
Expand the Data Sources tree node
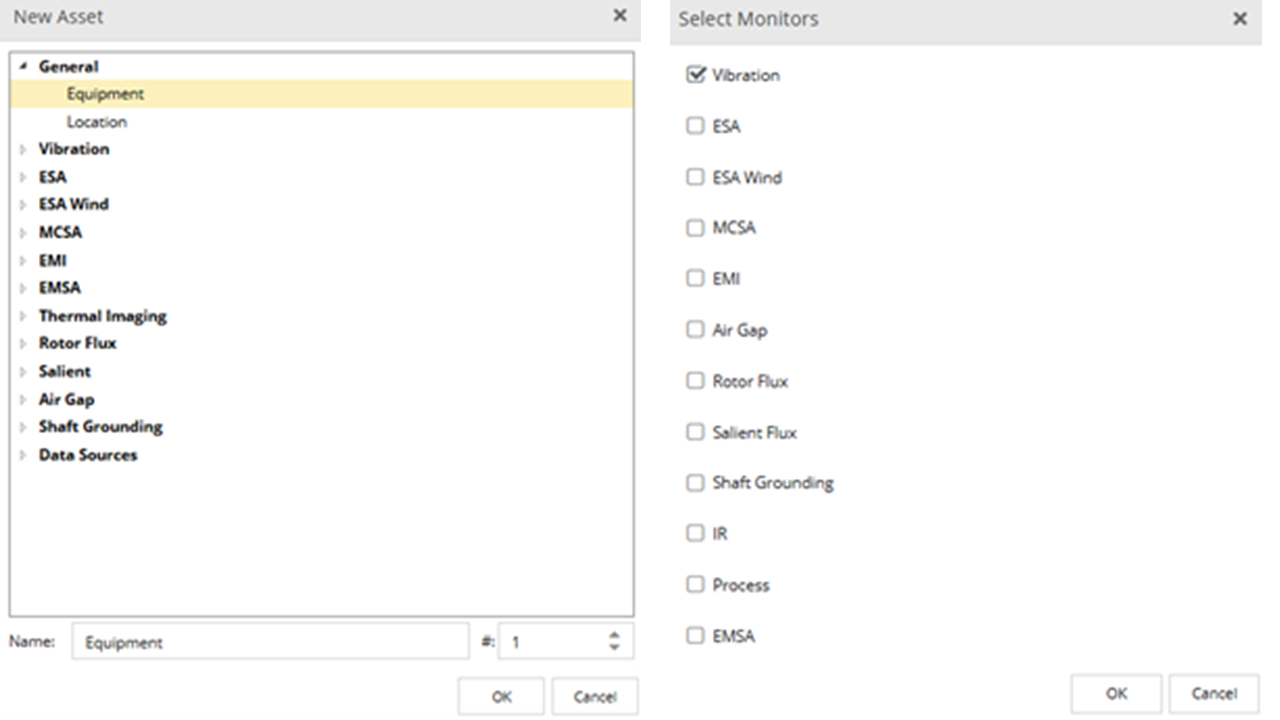pyautogui.click(x=23, y=455)
